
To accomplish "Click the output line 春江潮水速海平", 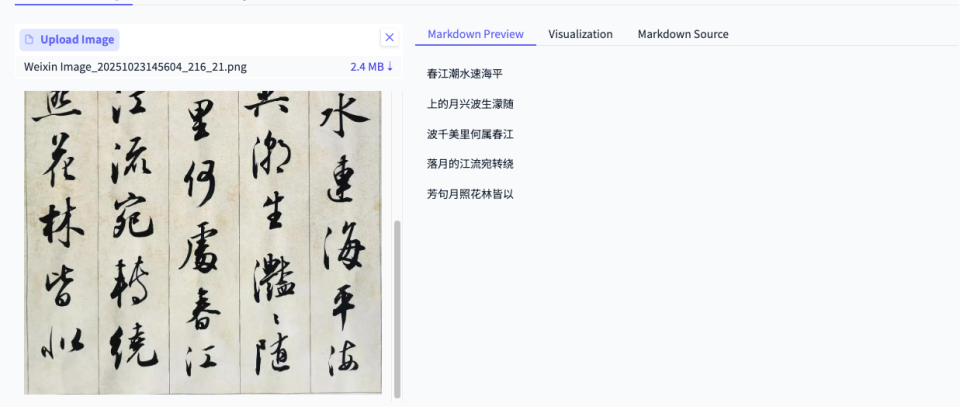I will click(465, 74).
